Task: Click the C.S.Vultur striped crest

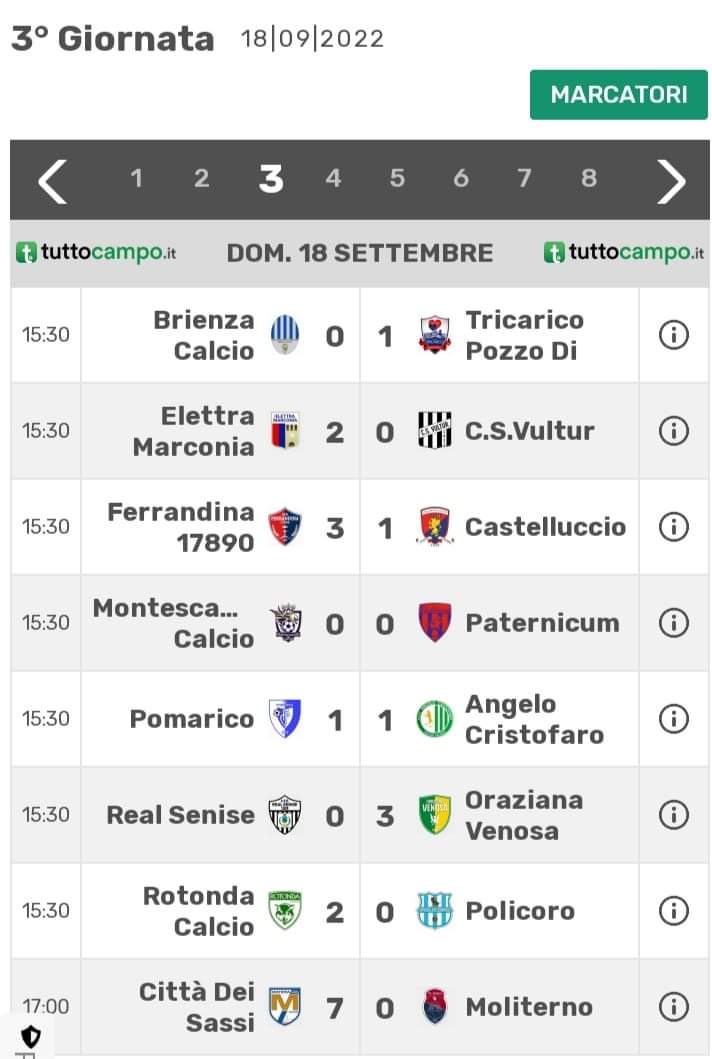Action: 434,430
